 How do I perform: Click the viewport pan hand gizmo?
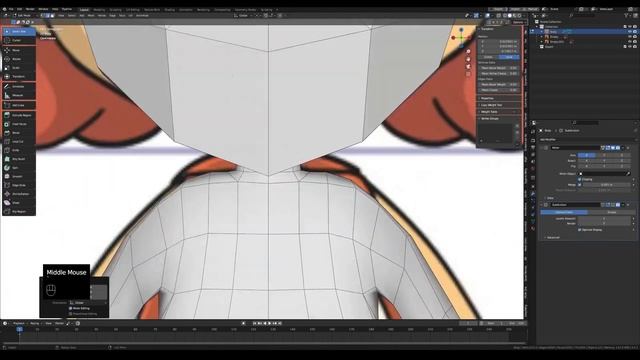coord(468,59)
